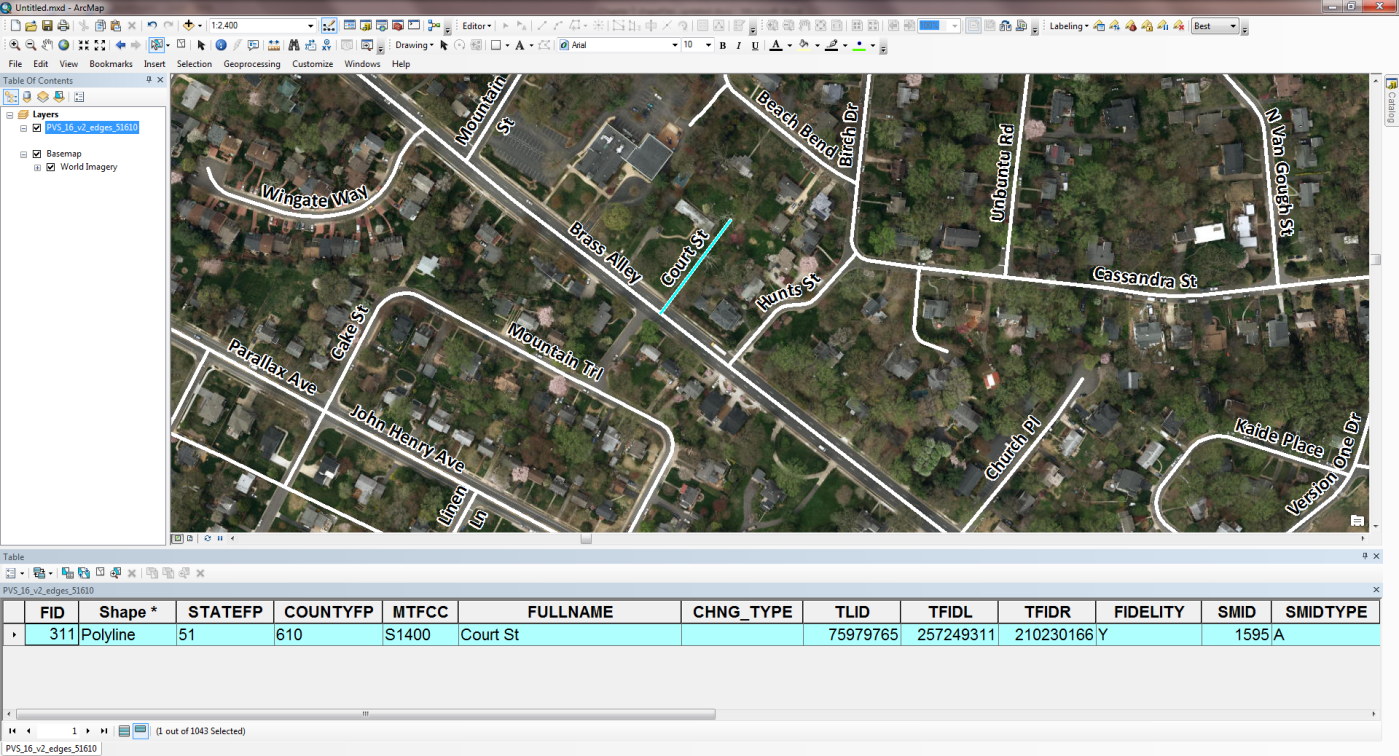
Task: Switch to List By Source view
Action: pos(27,97)
